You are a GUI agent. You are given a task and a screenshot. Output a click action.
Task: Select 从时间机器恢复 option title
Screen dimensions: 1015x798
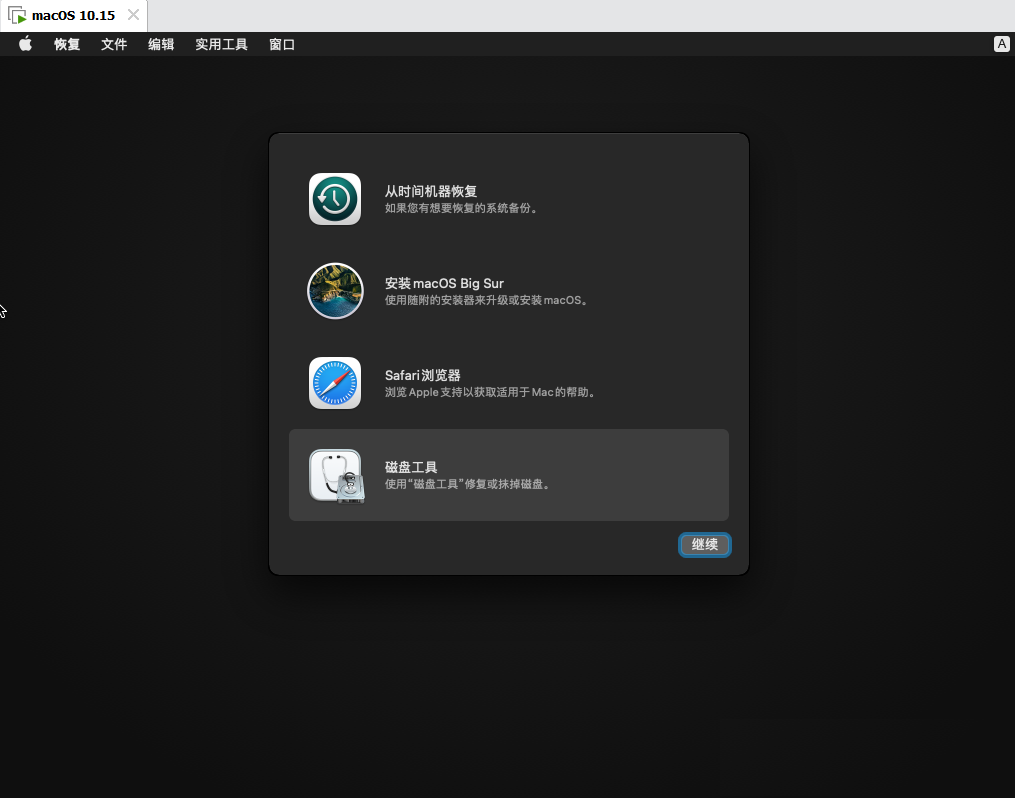tap(431, 191)
